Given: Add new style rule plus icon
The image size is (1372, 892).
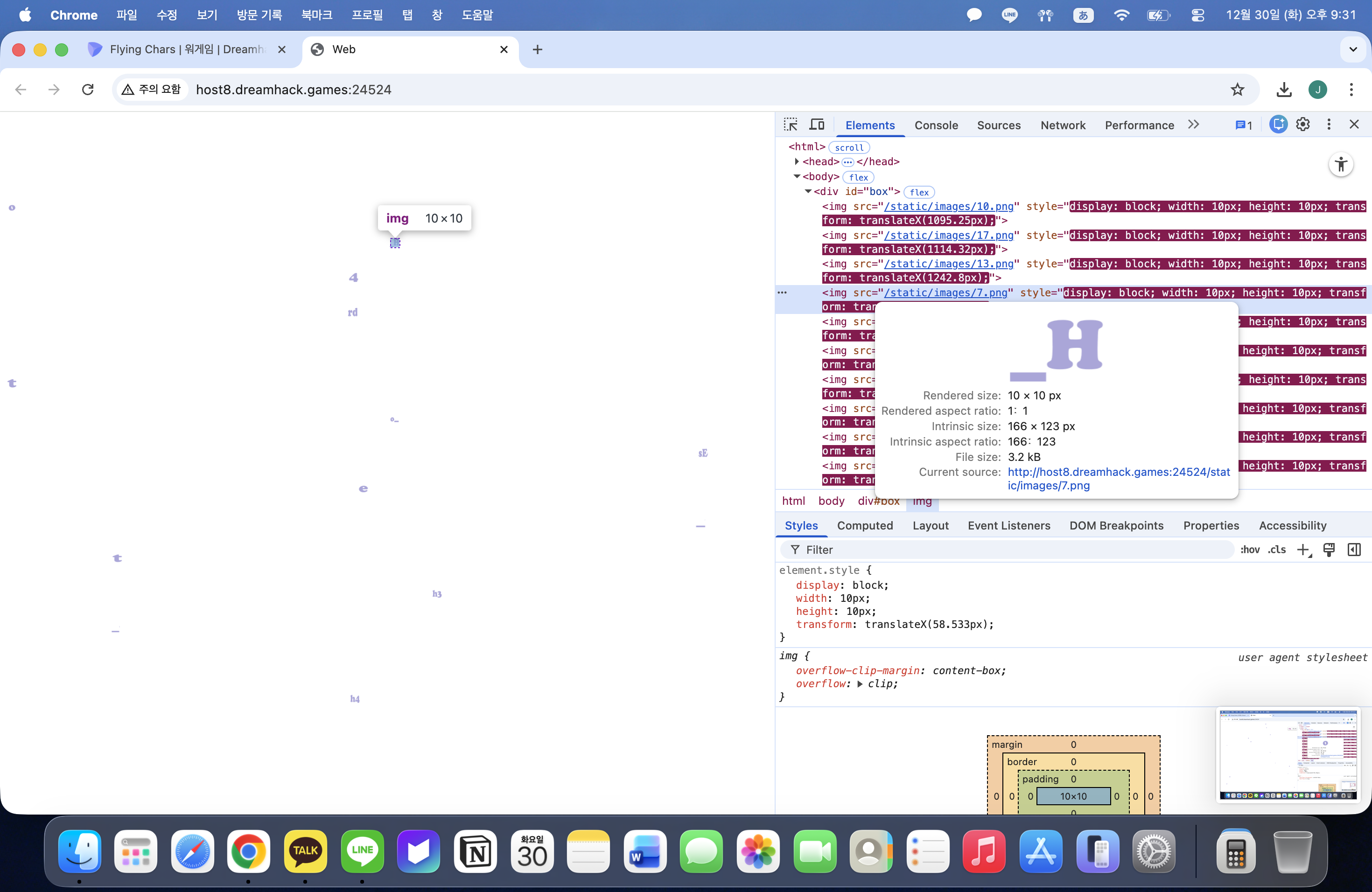Looking at the screenshot, I should point(1303,550).
